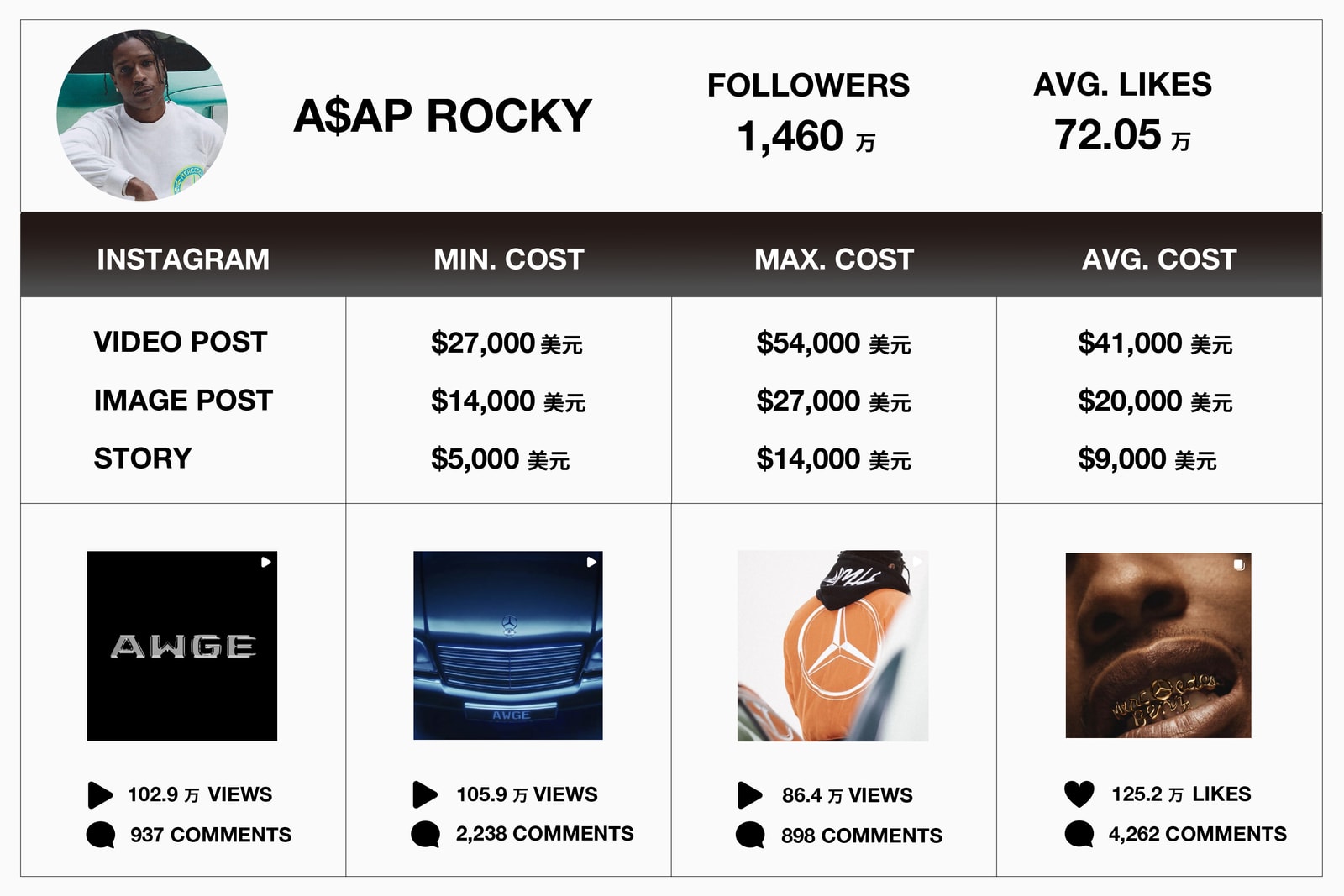Click the heart icon beside 125.2 万 LIKES

[x=1079, y=794]
